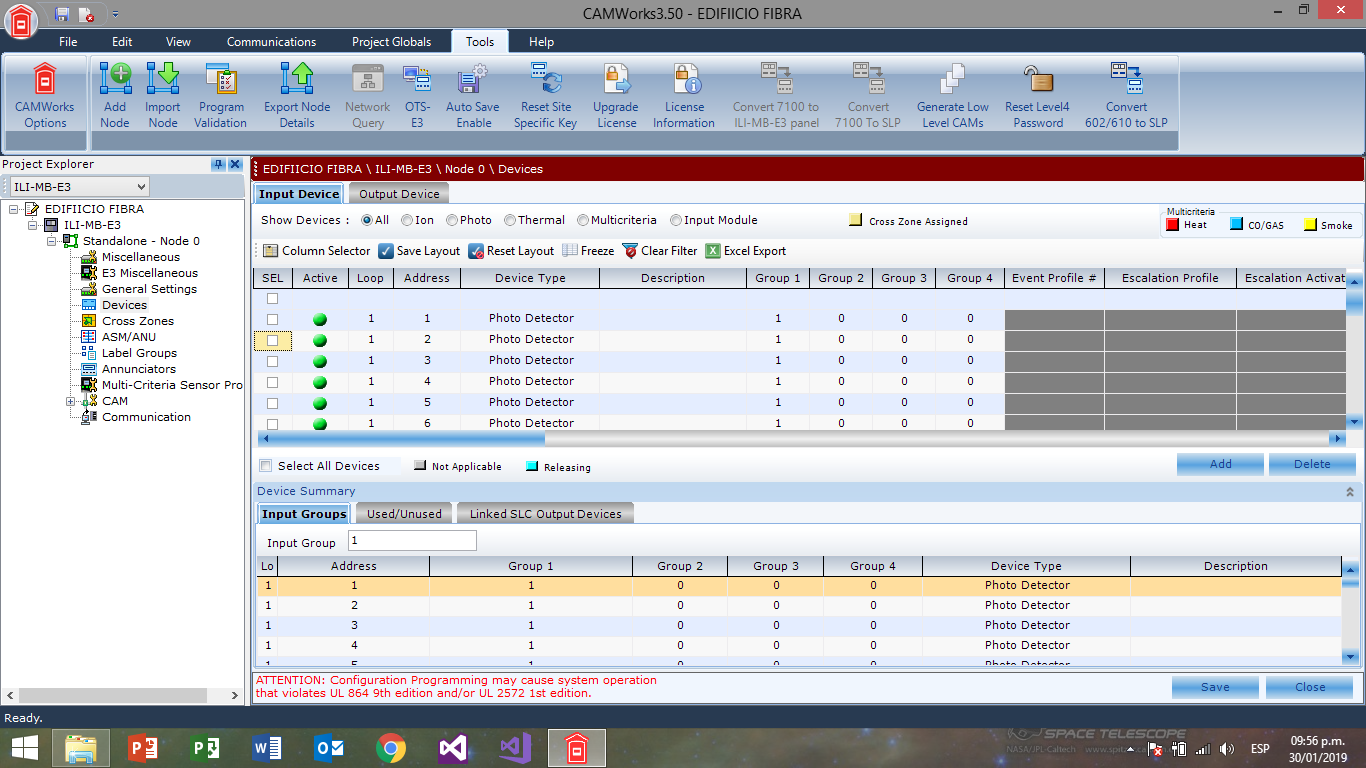Check Select All Devices checkbox
Screen dimensions: 1366x768
pyautogui.click(x=265, y=466)
